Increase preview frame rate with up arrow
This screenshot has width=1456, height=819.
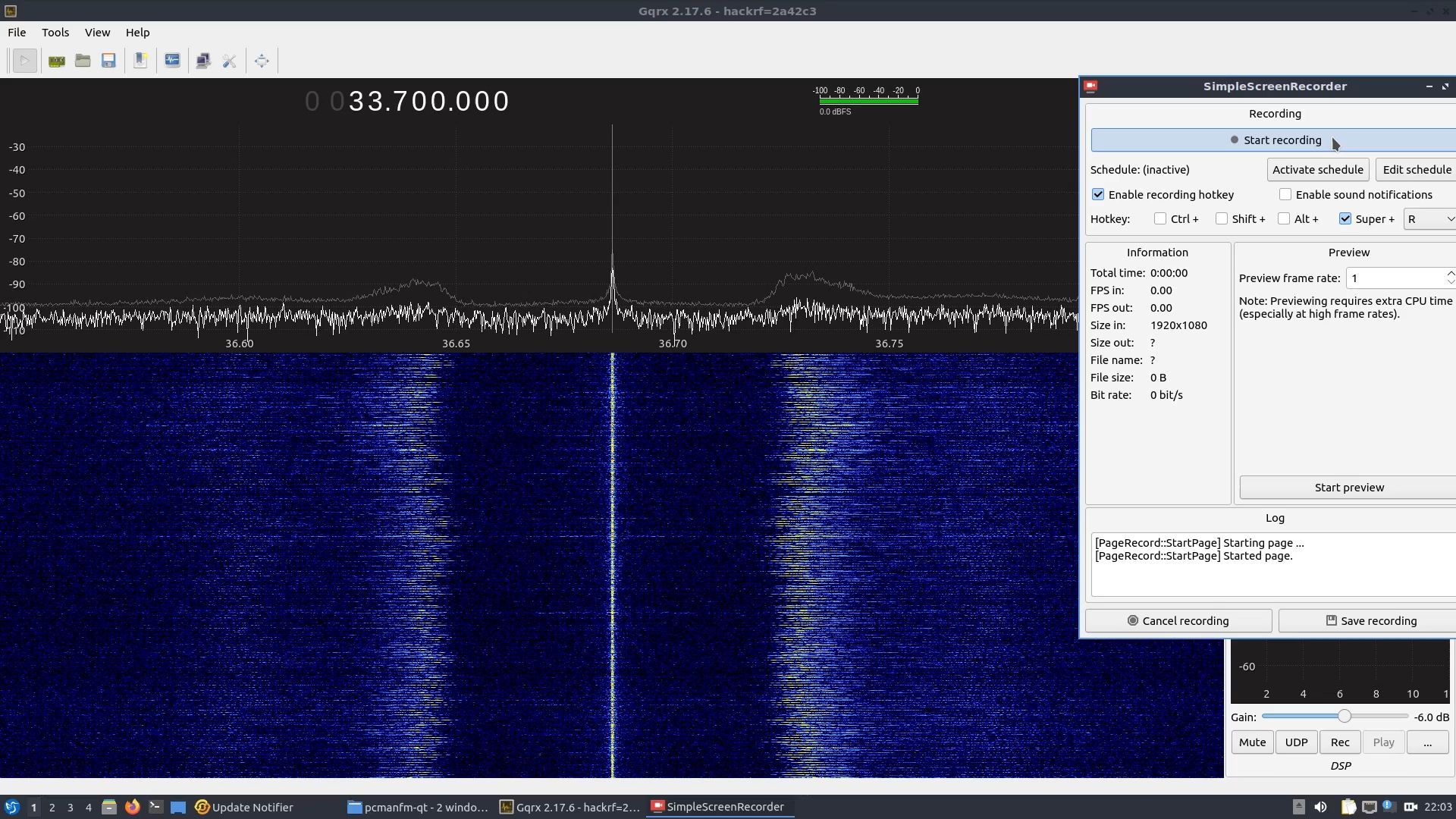pos(1450,273)
